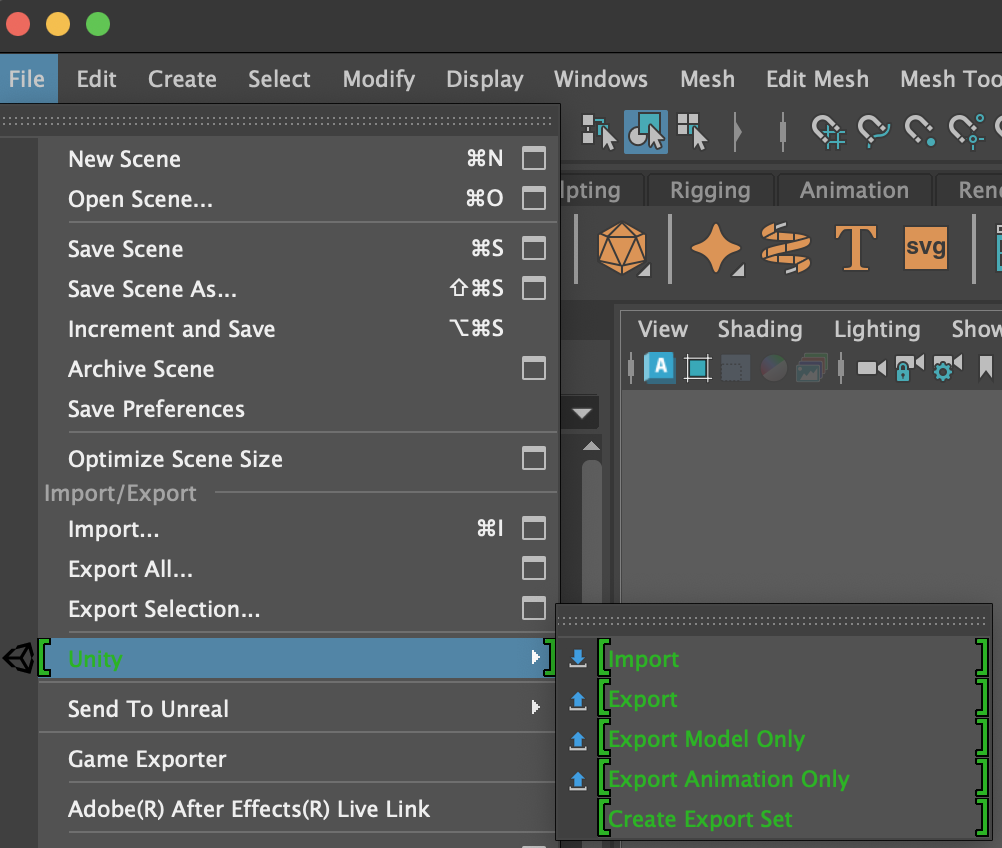Choose Export Model Only from the Unity submenu

point(703,740)
